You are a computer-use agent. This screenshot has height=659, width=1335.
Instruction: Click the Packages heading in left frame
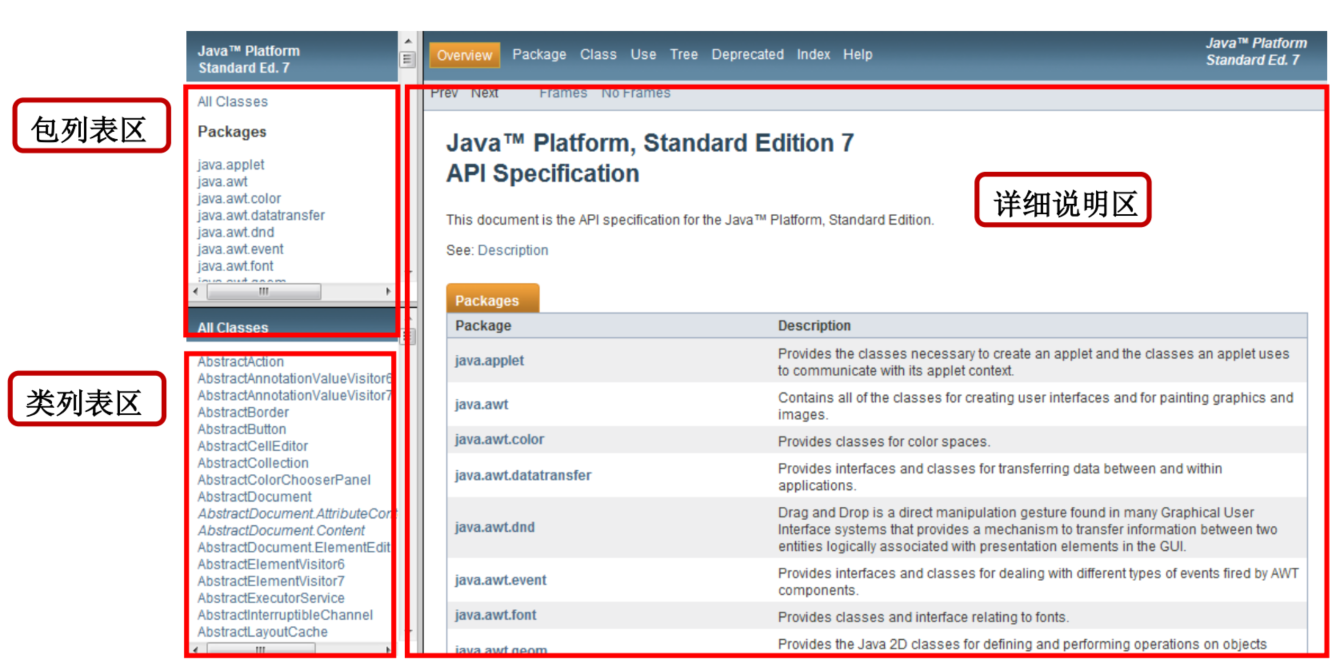232,132
